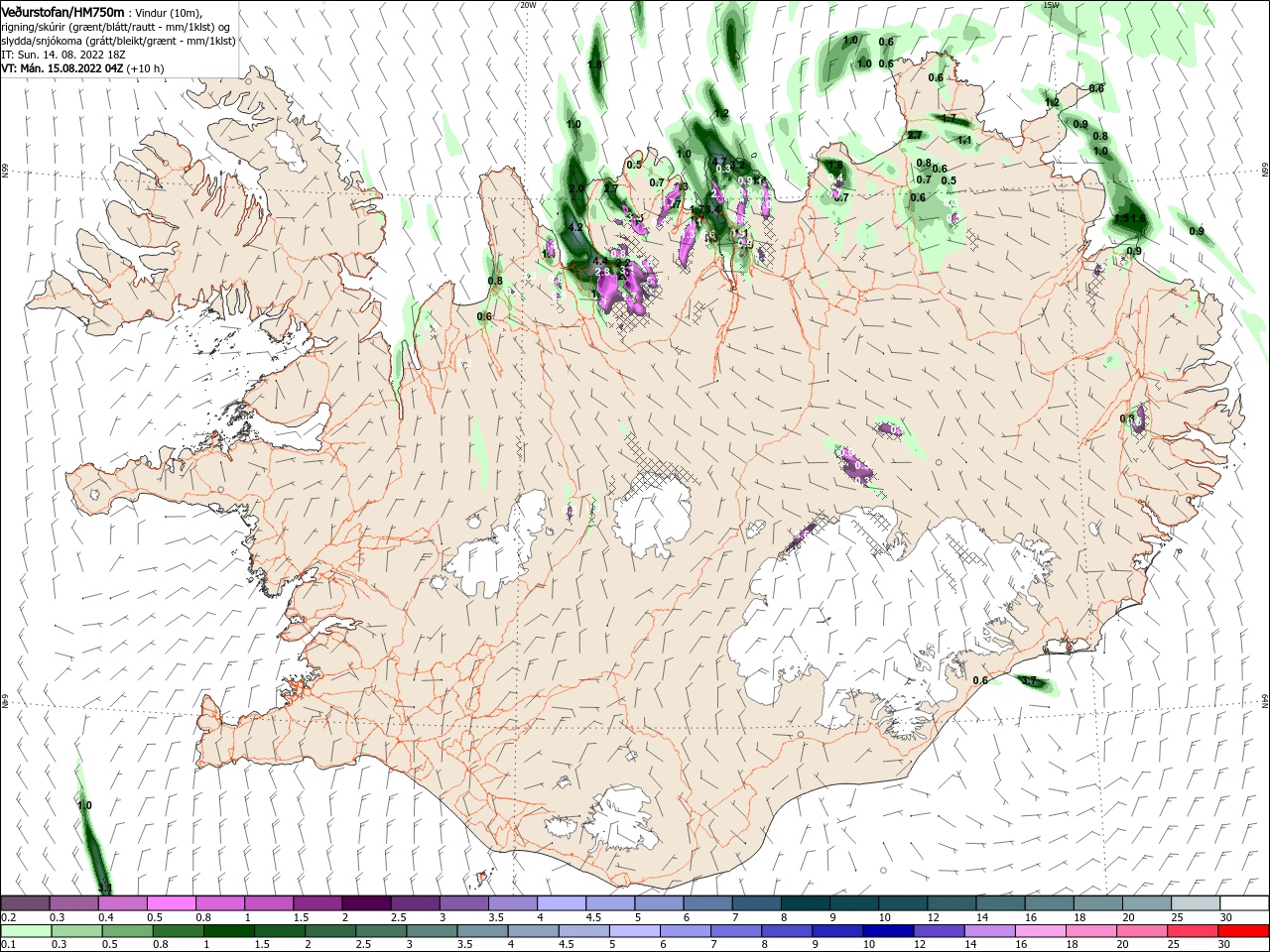Image resolution: width=1270 pixels, height=952 pixels.
Task: Pick the 0.5 green swatch, lower rain scale
Action: pos(127,931)
